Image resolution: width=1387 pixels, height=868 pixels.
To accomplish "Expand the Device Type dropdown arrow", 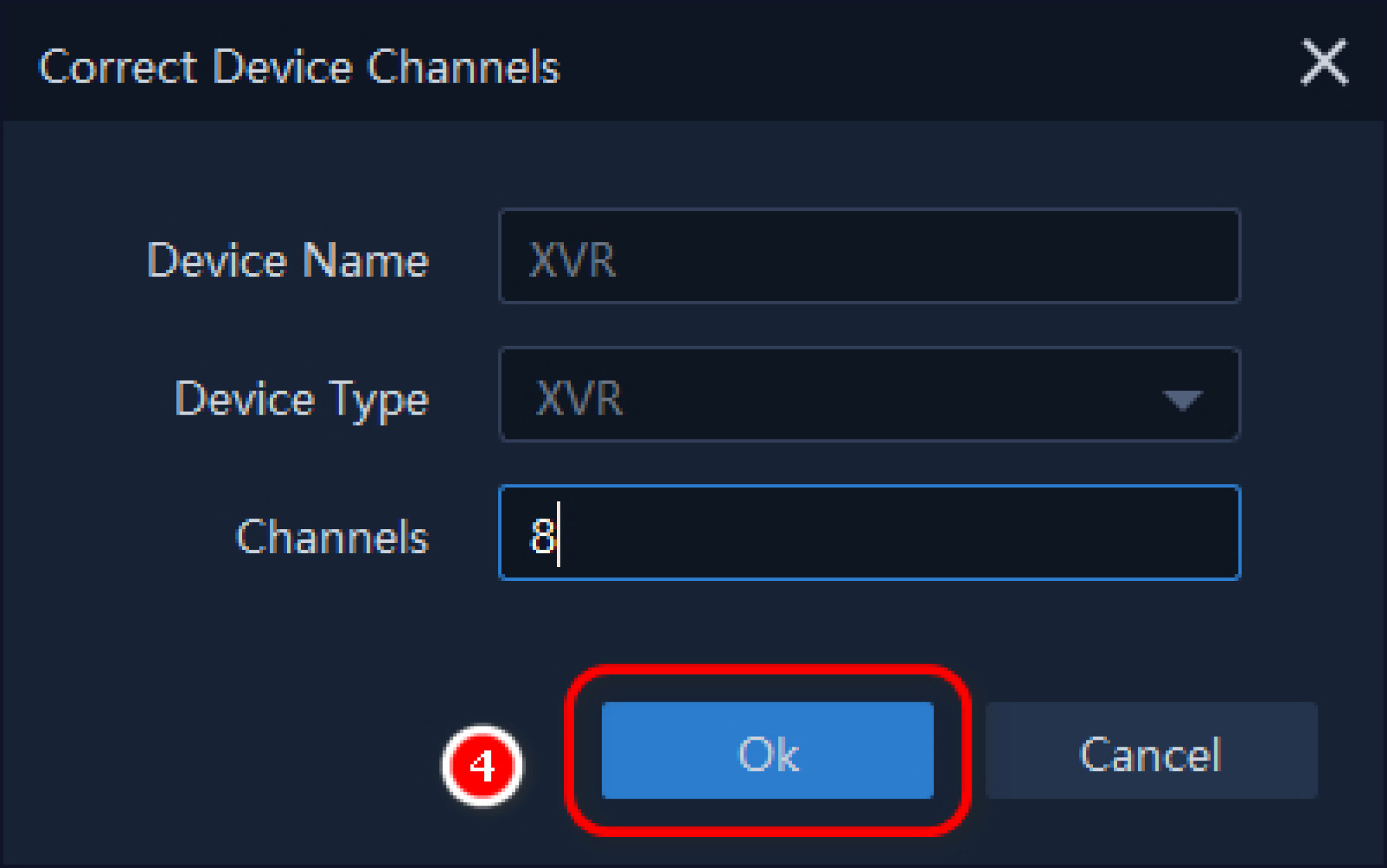I will [x=1182, y=399].
